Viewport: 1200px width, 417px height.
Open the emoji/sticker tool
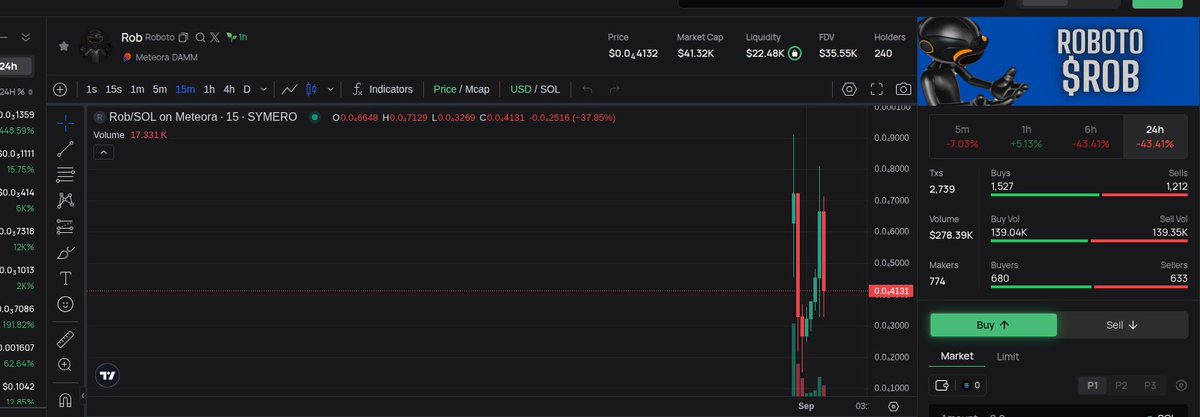[65, 303]
